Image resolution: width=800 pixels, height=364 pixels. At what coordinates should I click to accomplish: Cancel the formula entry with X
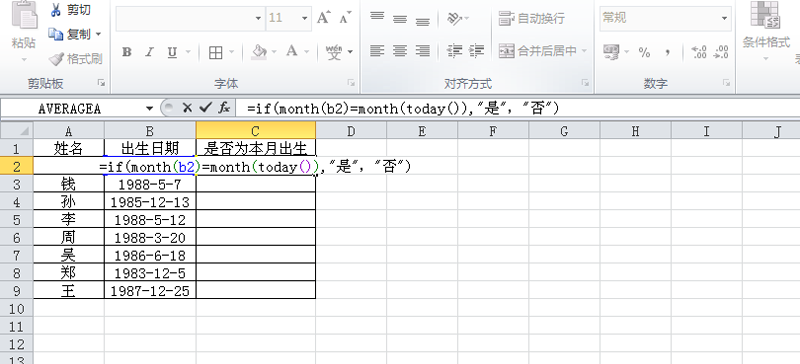[x=187, y=108]
